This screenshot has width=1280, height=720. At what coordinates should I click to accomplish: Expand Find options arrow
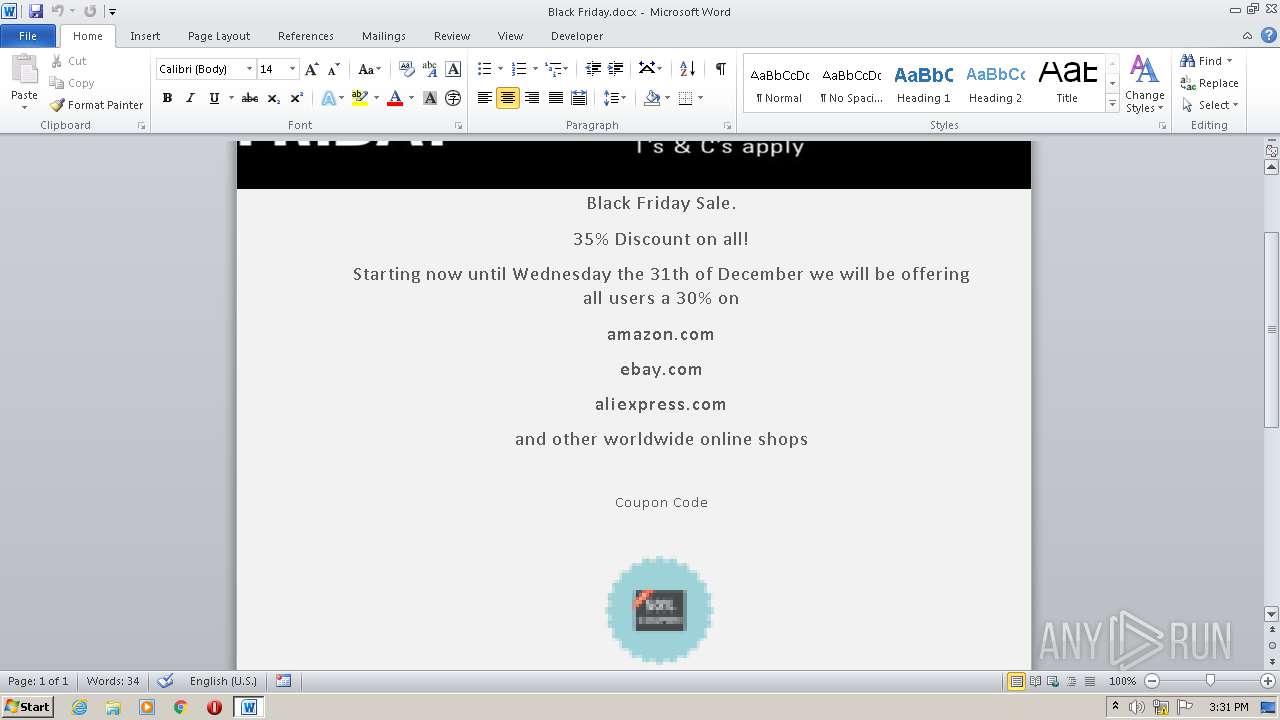coord(1229,61)
